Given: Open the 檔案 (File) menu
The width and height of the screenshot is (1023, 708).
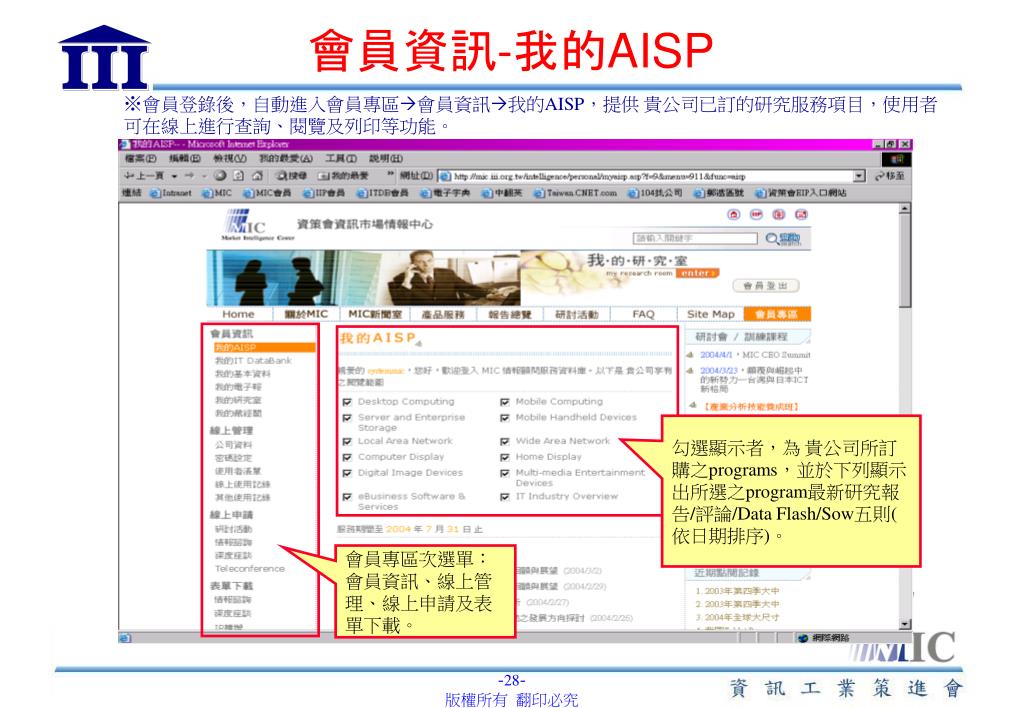Looking at the screenshot, I should coord(140,159).
